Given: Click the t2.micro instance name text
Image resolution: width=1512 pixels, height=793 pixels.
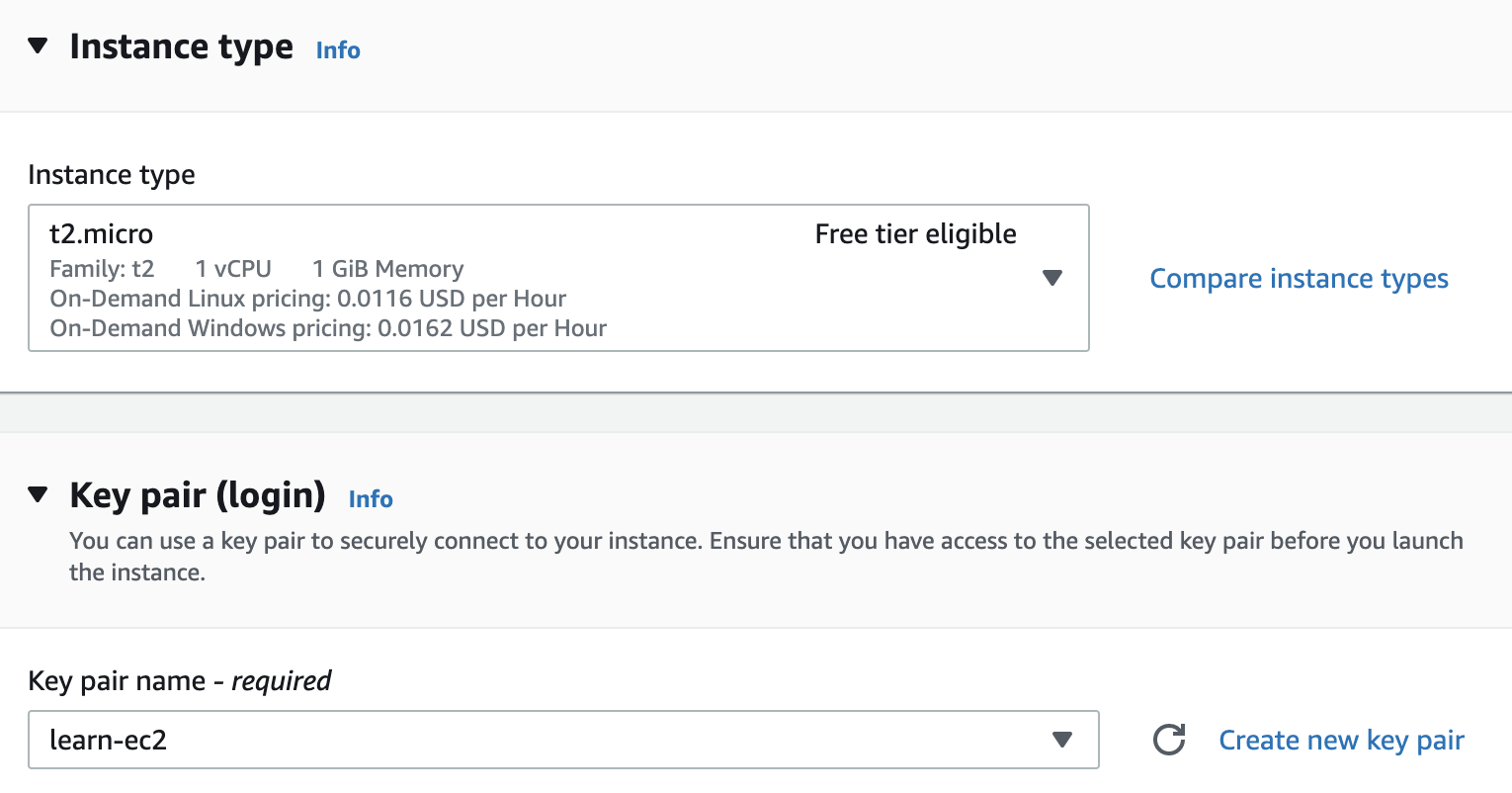Looking at the screenshot, I should click(102, 234).
